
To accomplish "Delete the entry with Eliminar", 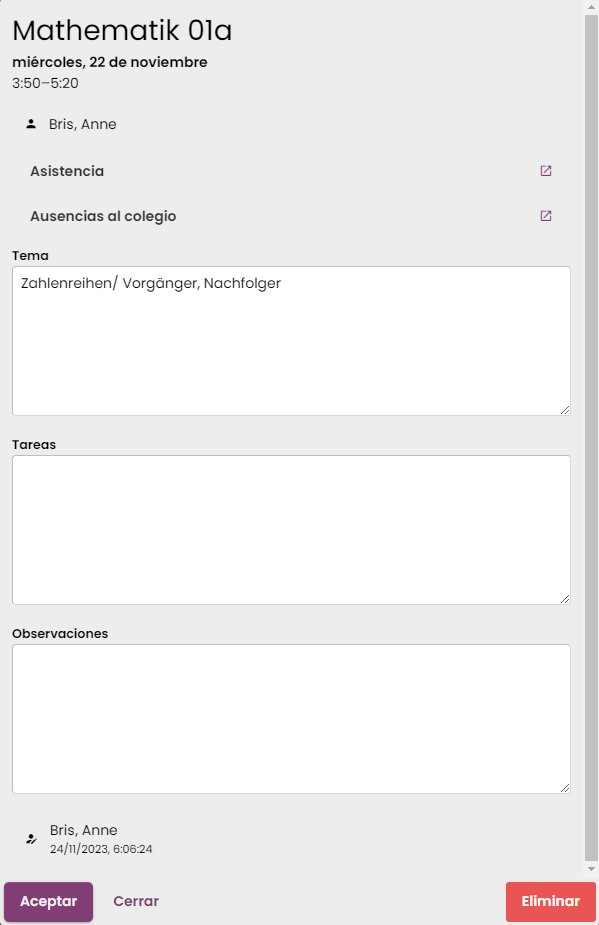I will click(551, 901).
